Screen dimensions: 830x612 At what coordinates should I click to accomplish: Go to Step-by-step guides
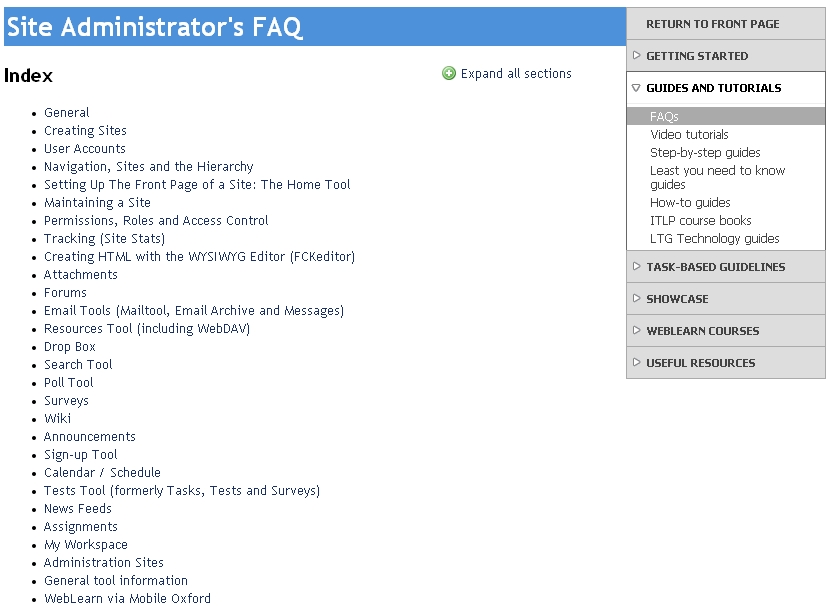click(705, 153)
